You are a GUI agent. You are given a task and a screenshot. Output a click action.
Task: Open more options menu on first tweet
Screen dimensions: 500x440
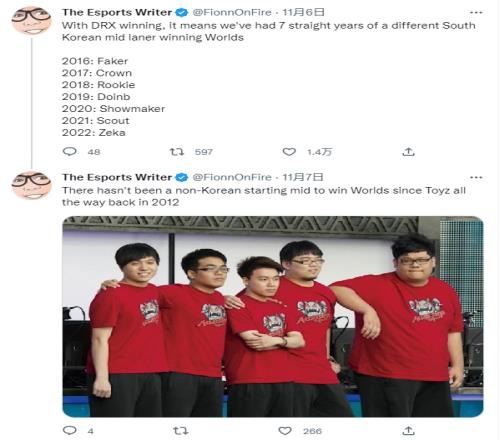point(476,13)
